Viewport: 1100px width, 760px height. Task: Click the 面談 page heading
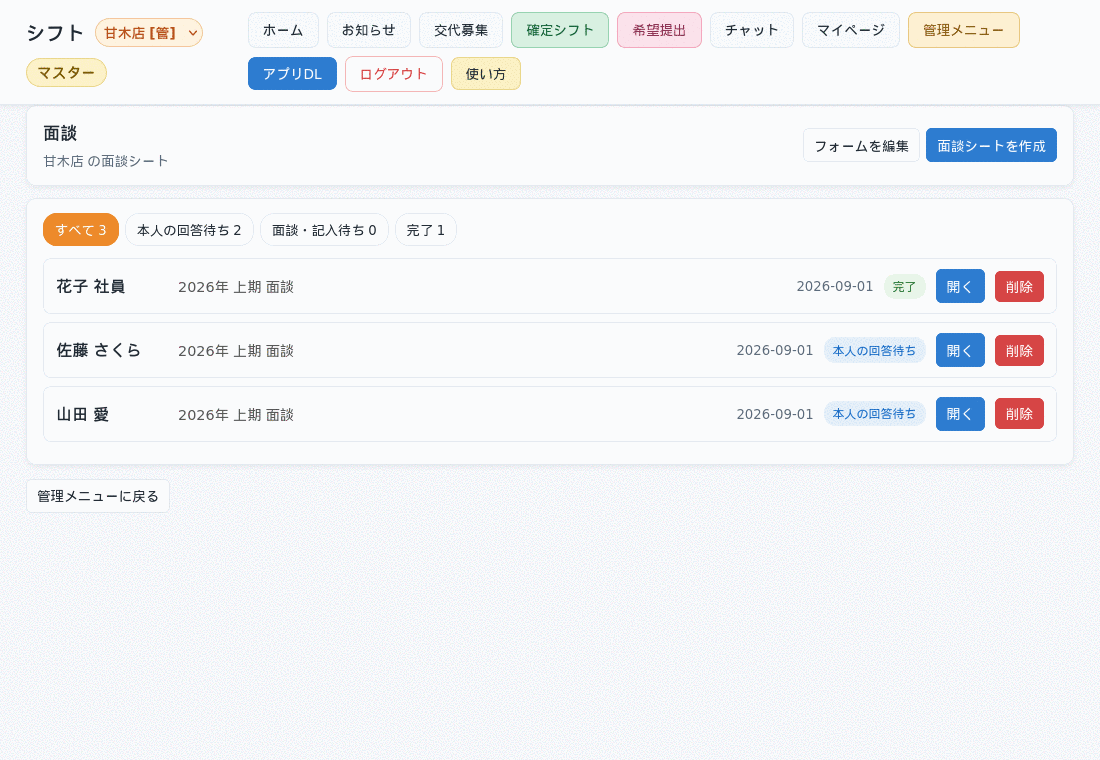tap(60, 133)
